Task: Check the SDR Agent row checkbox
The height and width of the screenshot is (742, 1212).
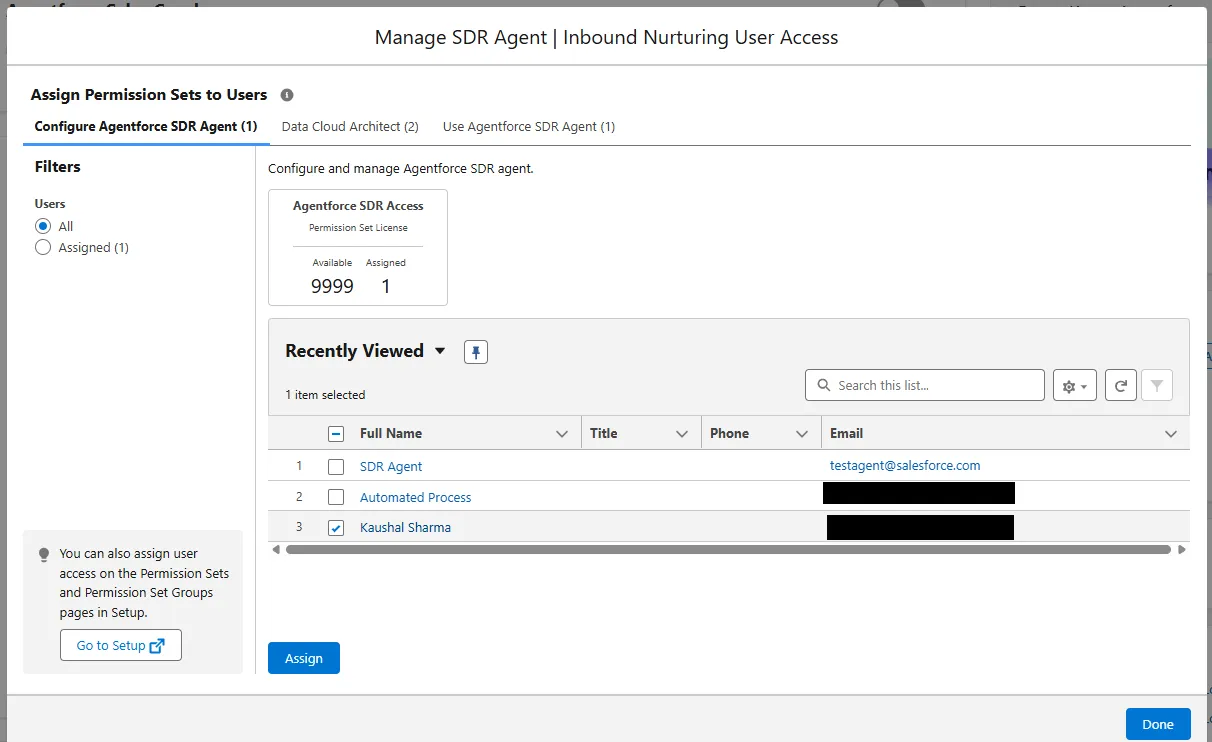Action: [x=336, y=467]
